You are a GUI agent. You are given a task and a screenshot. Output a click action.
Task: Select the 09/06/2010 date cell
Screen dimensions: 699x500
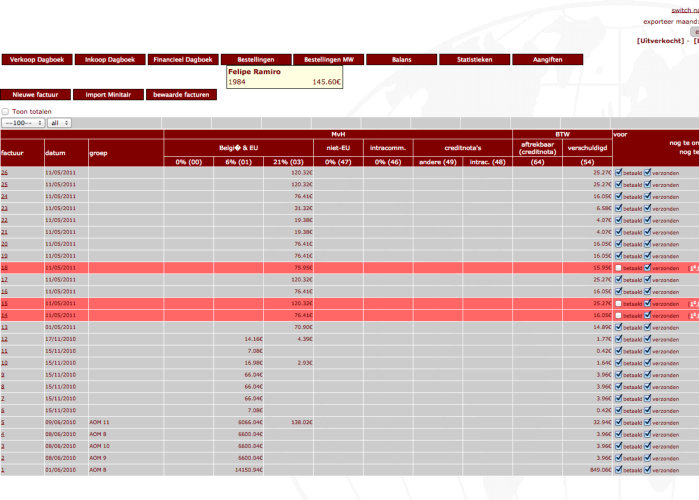coord(66,422)
